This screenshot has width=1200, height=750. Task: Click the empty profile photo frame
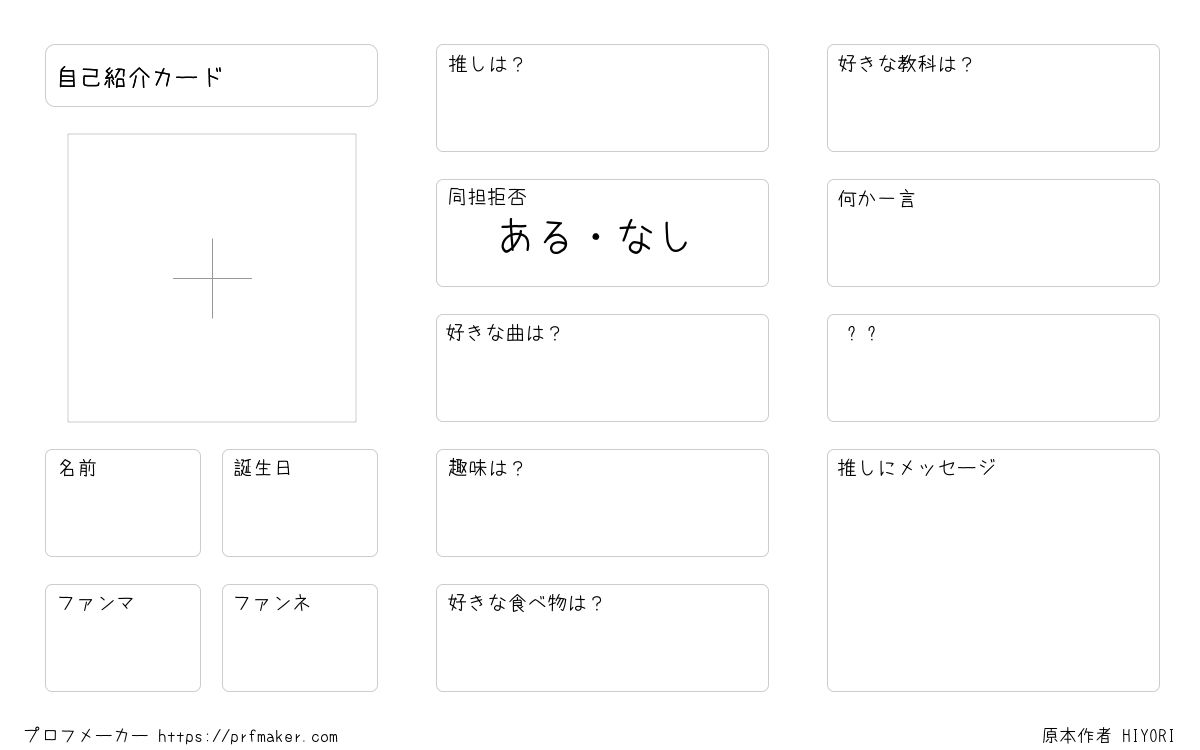coord(212,278)
